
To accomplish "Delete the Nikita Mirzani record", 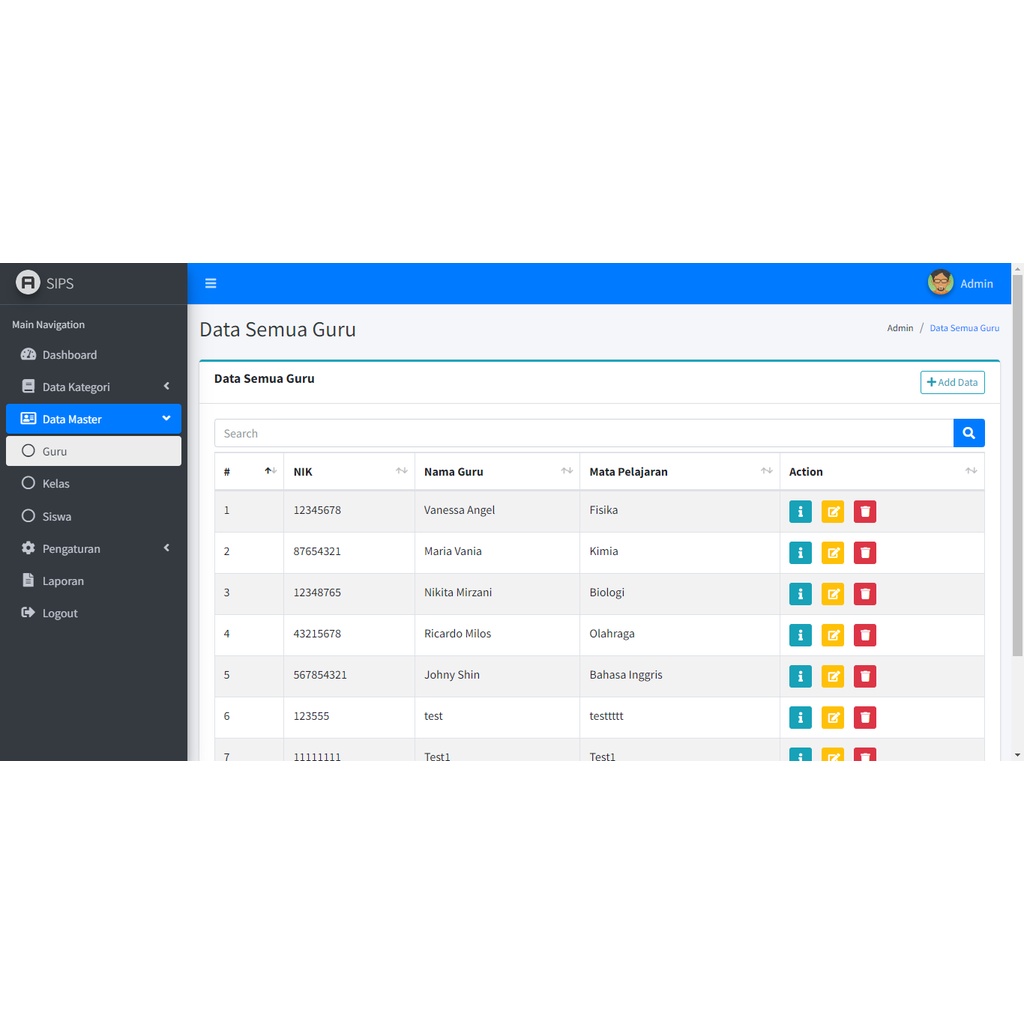I will click(865, 594).
